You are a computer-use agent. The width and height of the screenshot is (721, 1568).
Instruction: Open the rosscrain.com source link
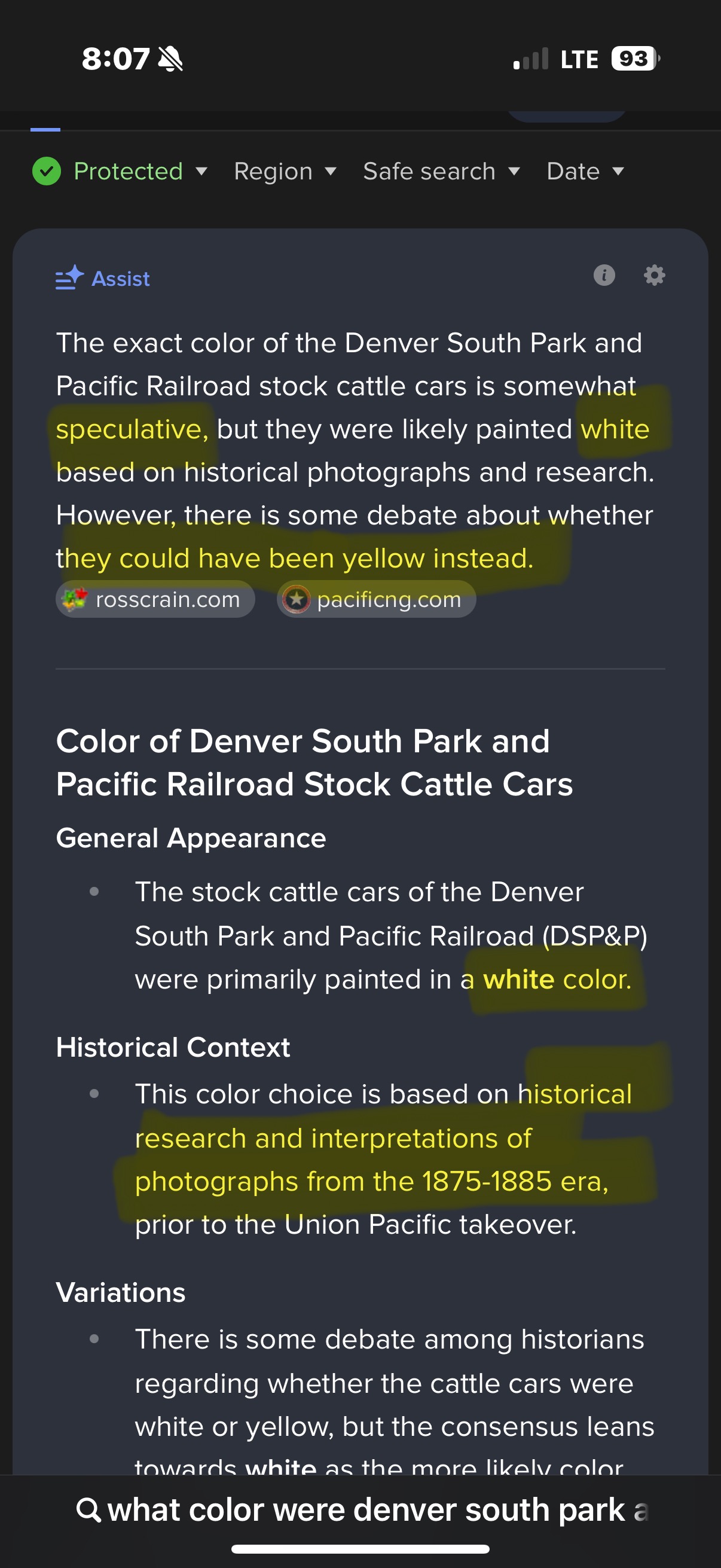coord(167,600)
